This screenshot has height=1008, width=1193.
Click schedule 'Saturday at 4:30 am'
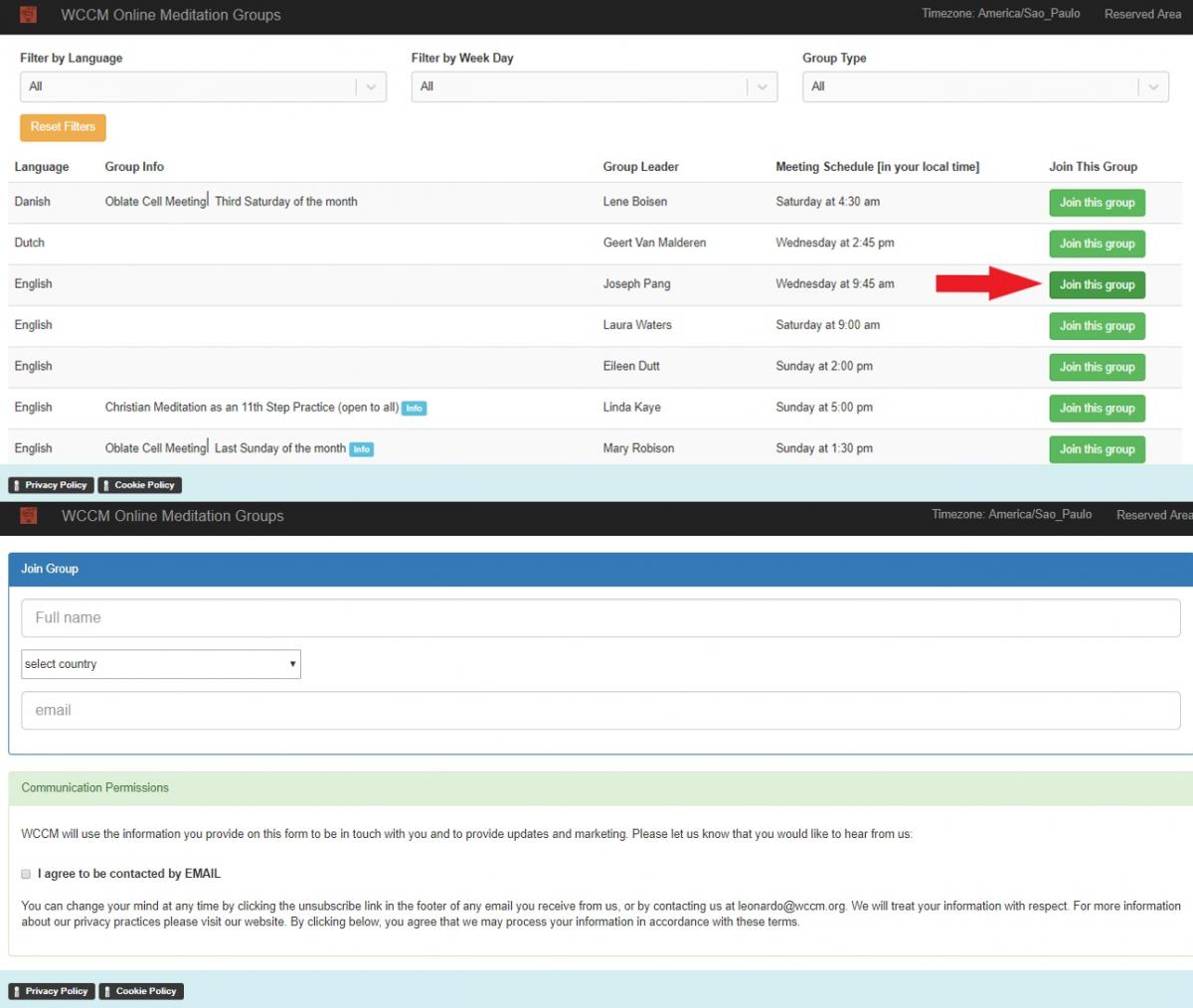(x=828, y=202)
